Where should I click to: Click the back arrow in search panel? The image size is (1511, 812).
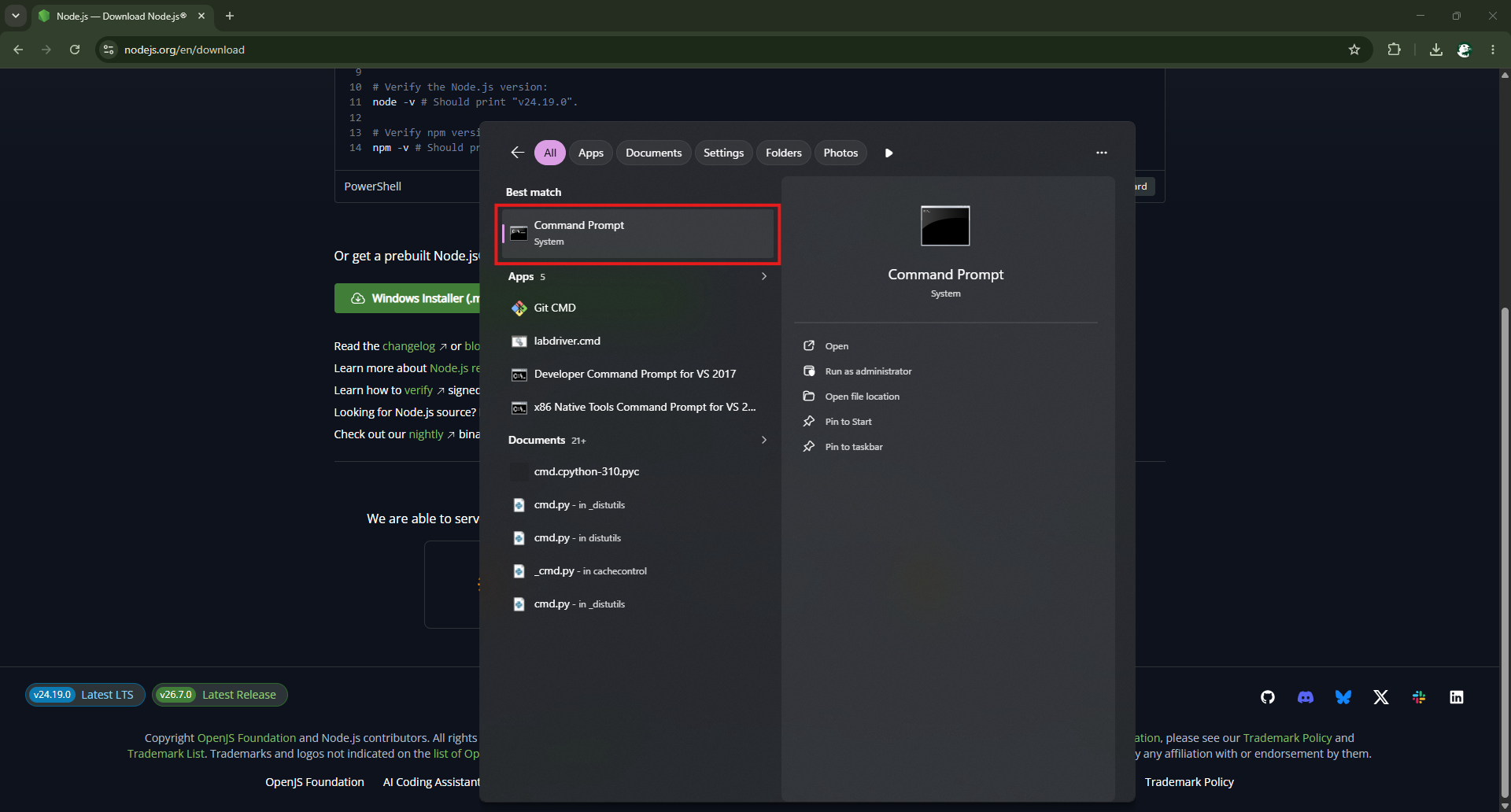tap(517, 153)
